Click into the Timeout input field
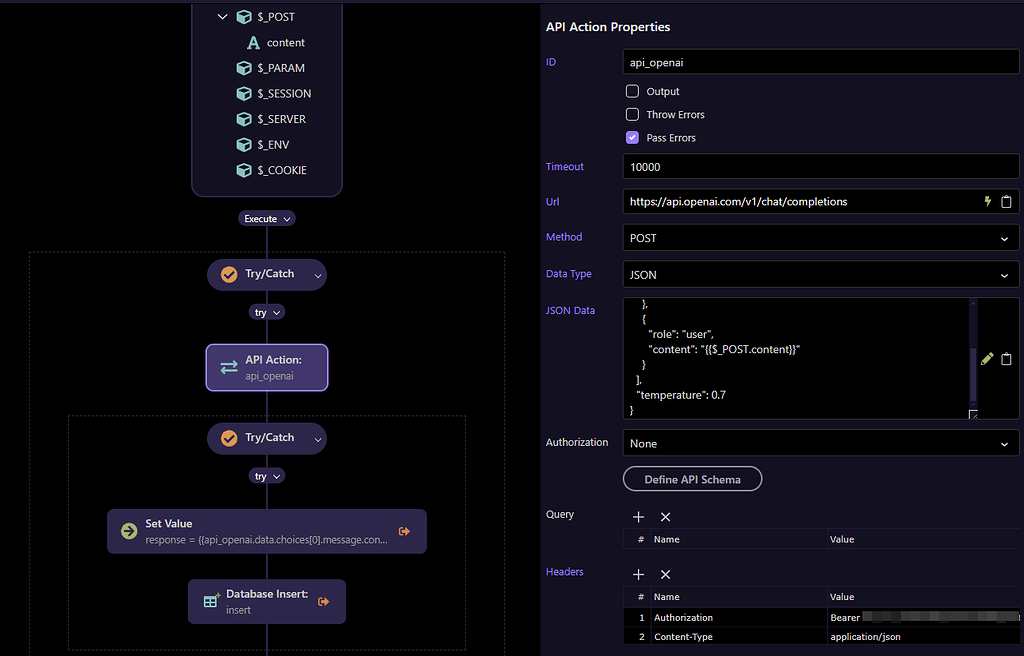Viewport: 1024px width, 656px height. [820, 167]
